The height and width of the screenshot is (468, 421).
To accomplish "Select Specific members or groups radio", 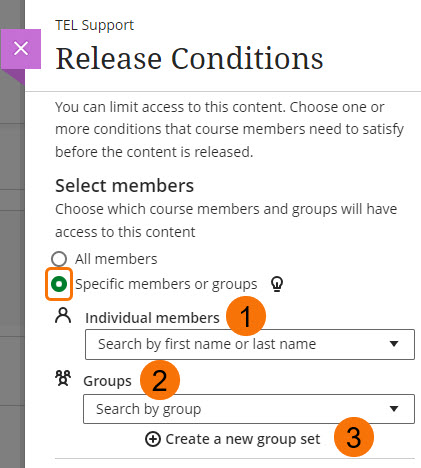I will click(x=59, y=284).
